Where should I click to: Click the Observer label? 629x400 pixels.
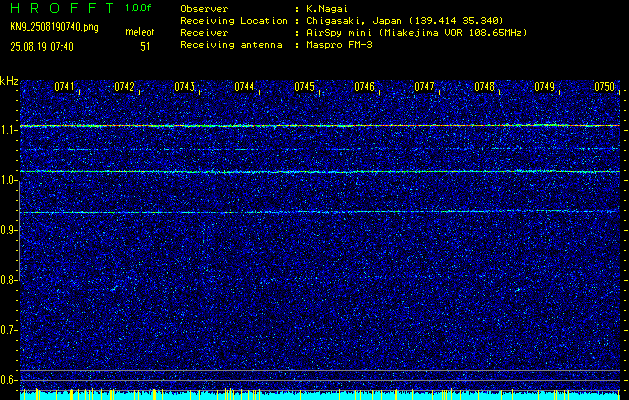pos(204,9)
